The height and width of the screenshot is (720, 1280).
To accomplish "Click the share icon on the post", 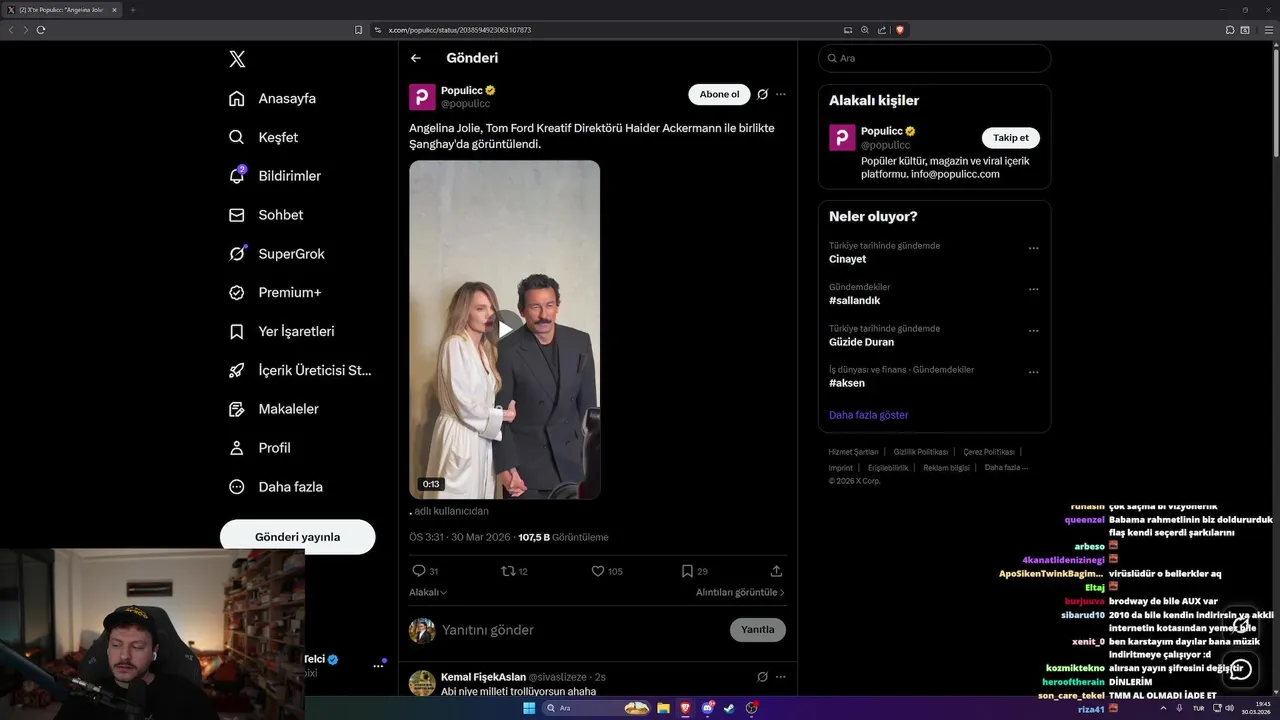I will (x=776, y=571).
